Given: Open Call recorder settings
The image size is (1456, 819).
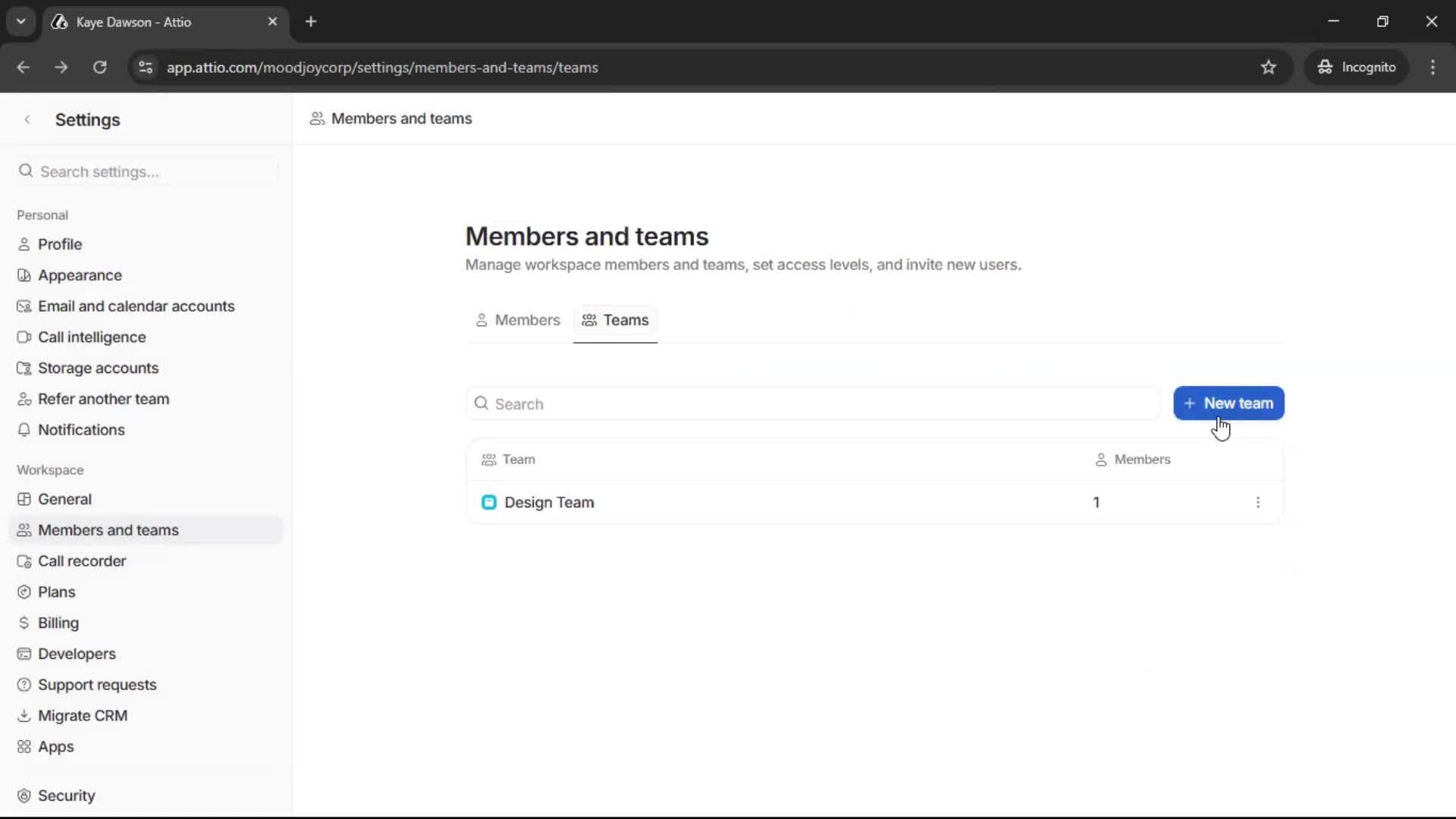Looking at the screenshot, I should pyautogui.click(x=83, y=561).
